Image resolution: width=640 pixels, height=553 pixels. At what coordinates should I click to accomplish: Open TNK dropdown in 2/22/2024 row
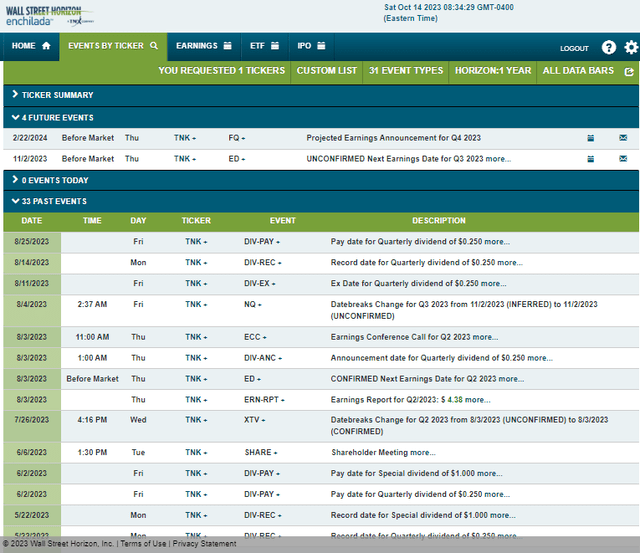[185, 138]
